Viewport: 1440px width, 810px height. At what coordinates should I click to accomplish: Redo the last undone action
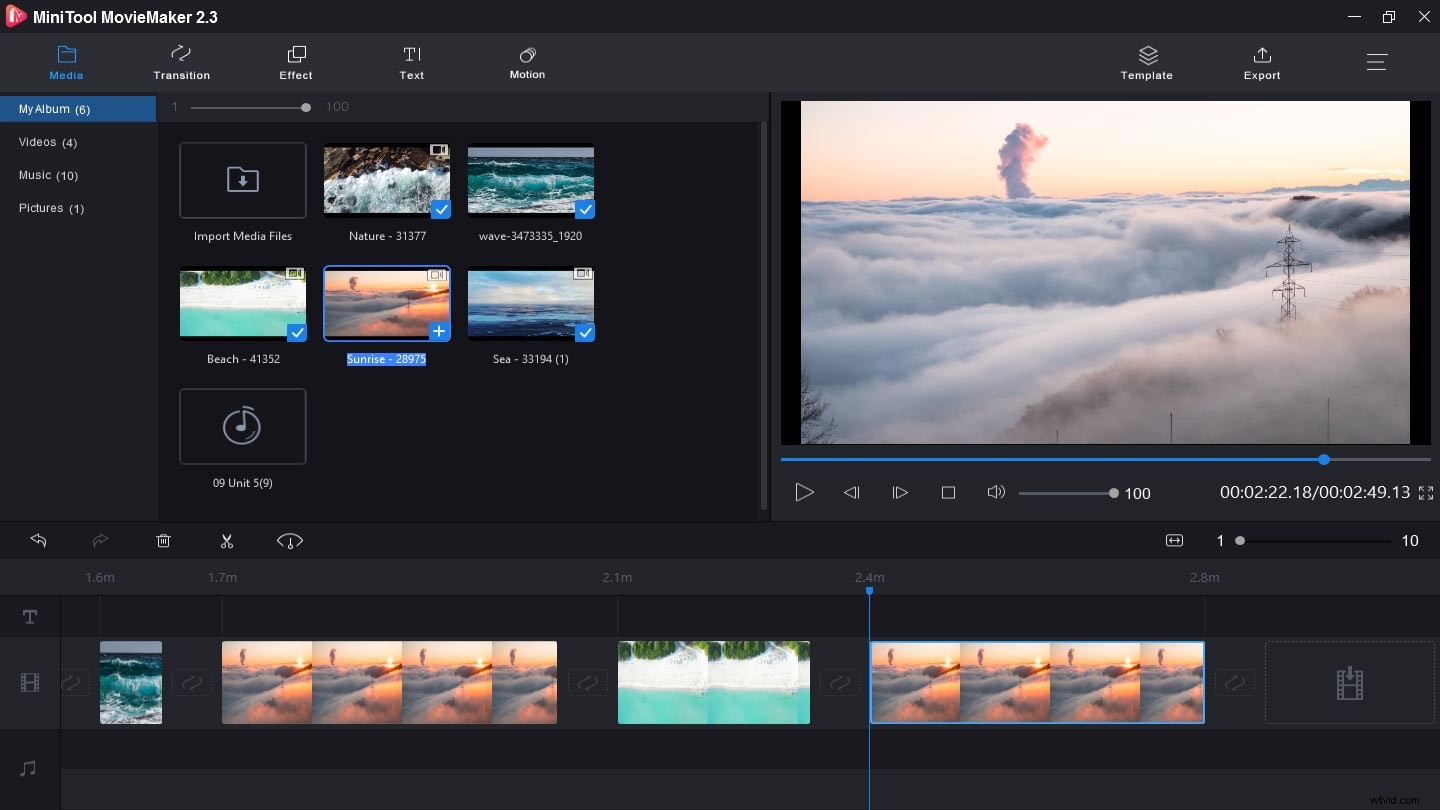100,540
